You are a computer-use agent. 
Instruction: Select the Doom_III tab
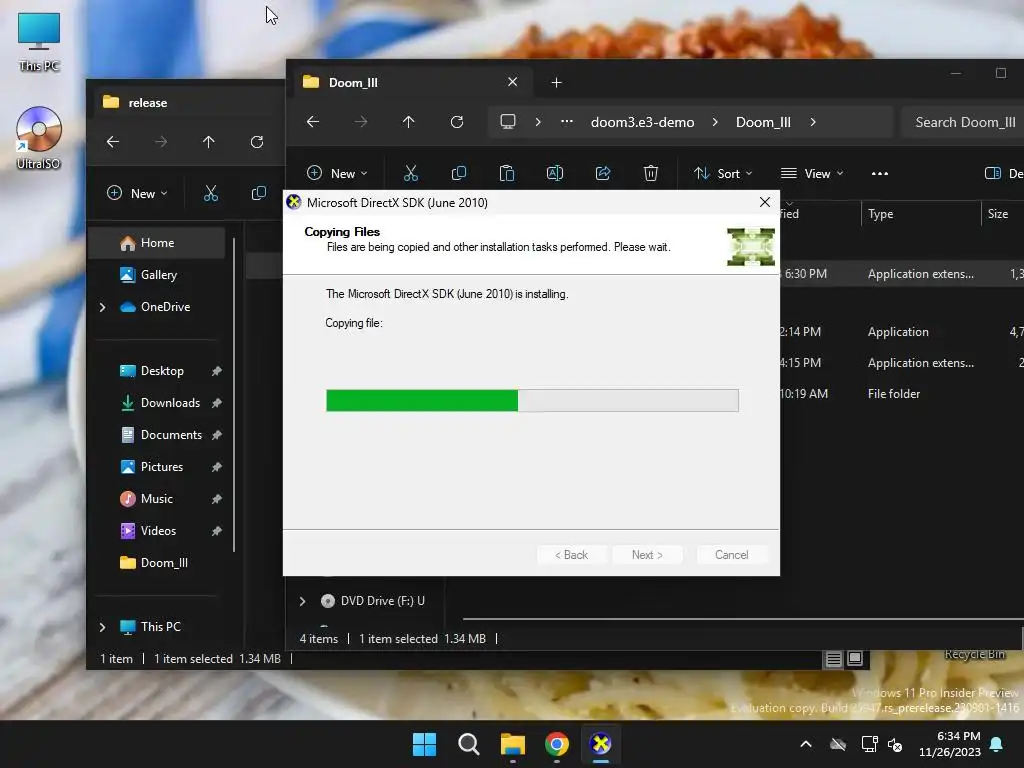pos(411,82)
